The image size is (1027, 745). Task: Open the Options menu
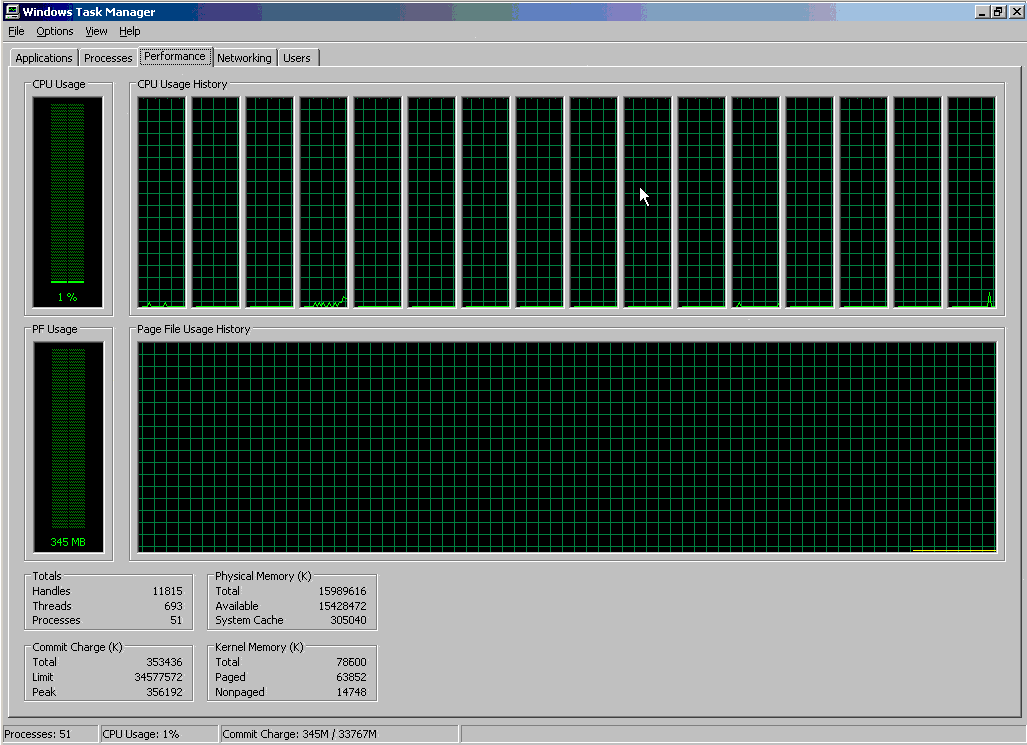coord(54,31)
